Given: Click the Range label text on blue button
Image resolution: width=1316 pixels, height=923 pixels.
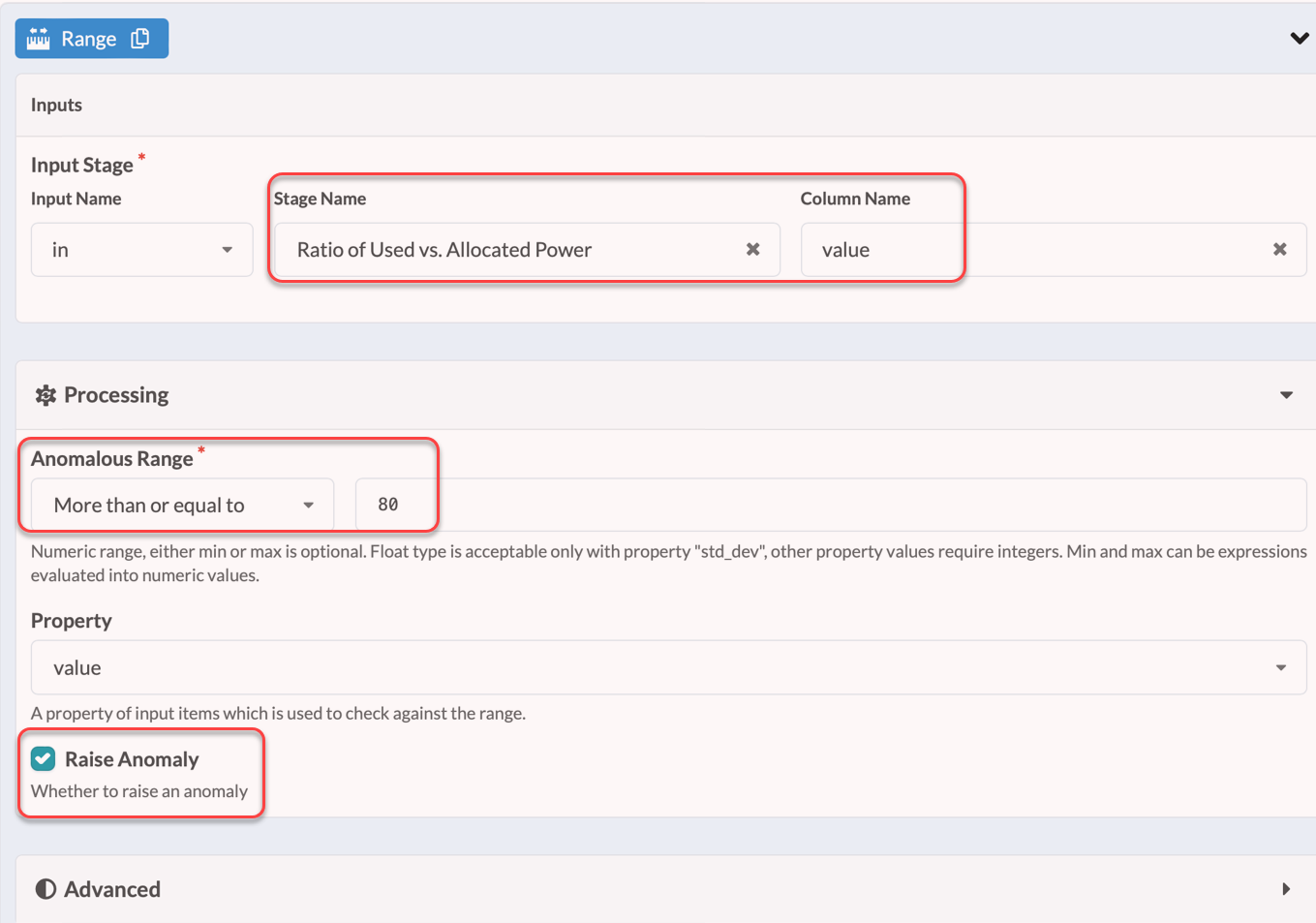Looking at the screenshot, I should tap(89, 39).
